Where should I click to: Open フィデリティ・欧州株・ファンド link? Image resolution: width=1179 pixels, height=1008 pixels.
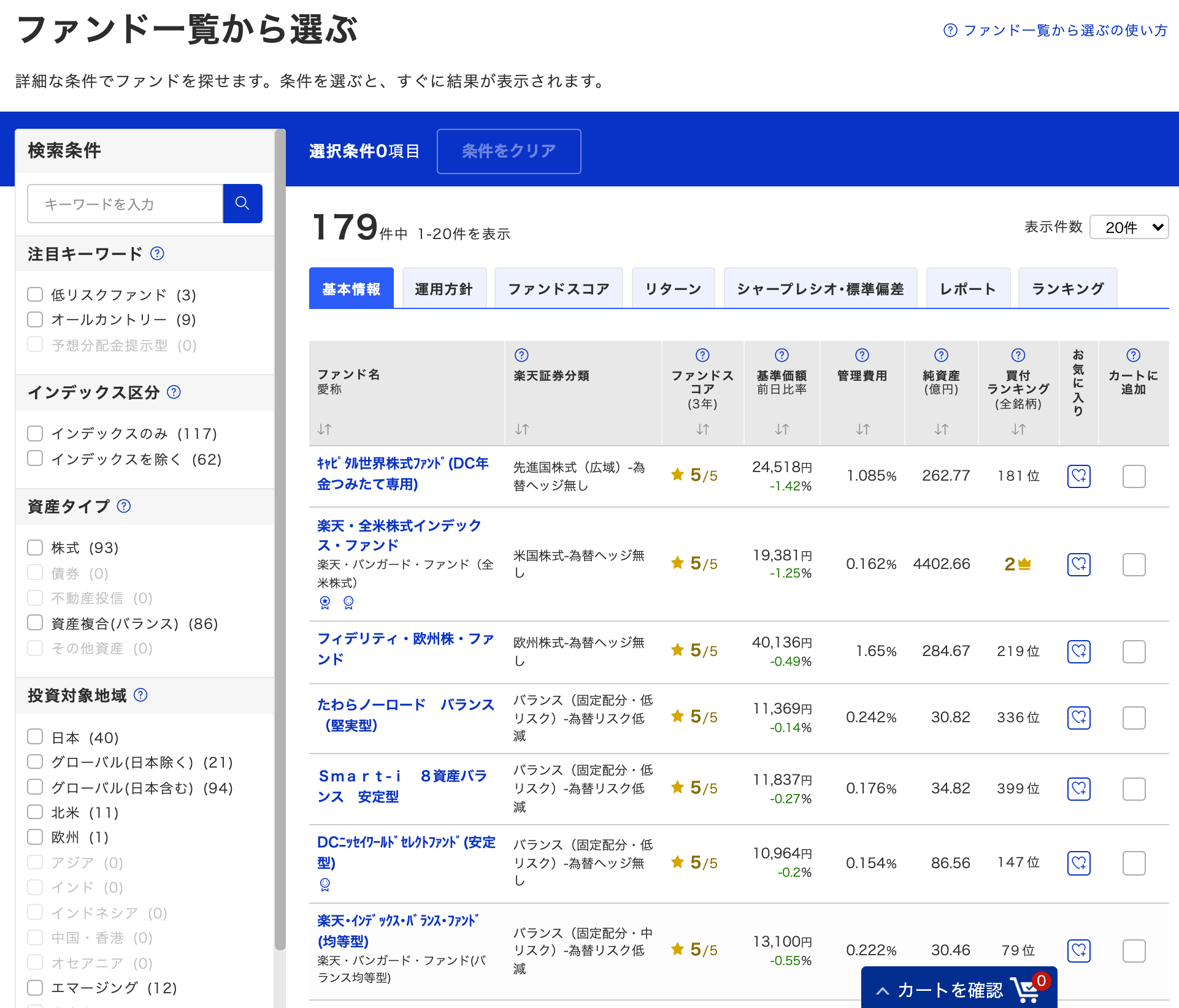[405, 649]
